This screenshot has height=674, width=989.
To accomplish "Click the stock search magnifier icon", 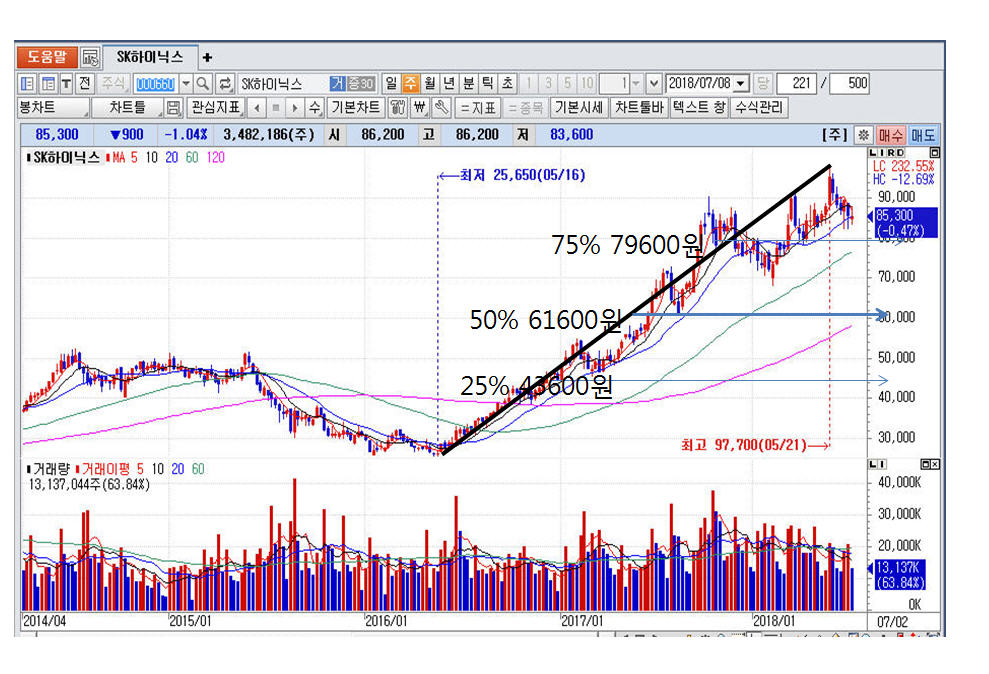I will tap(202, 84).
